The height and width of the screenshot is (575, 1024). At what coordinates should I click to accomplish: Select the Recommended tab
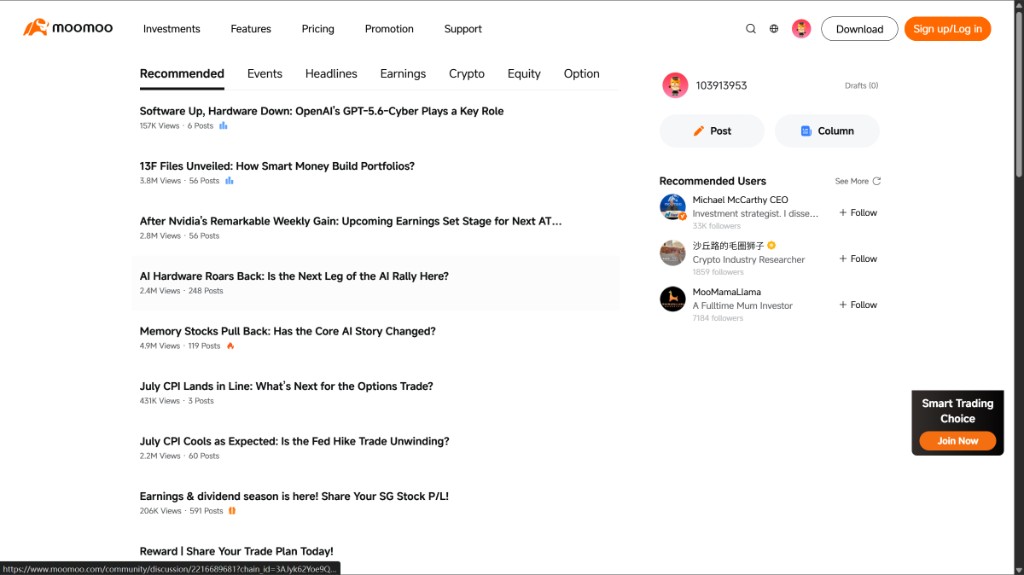tap(182, 74)
